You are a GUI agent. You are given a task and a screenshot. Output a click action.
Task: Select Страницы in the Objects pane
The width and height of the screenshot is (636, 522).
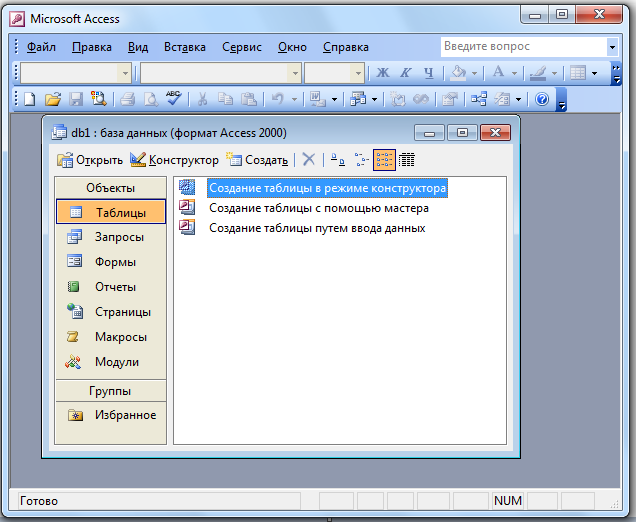(x=111, y=312)
